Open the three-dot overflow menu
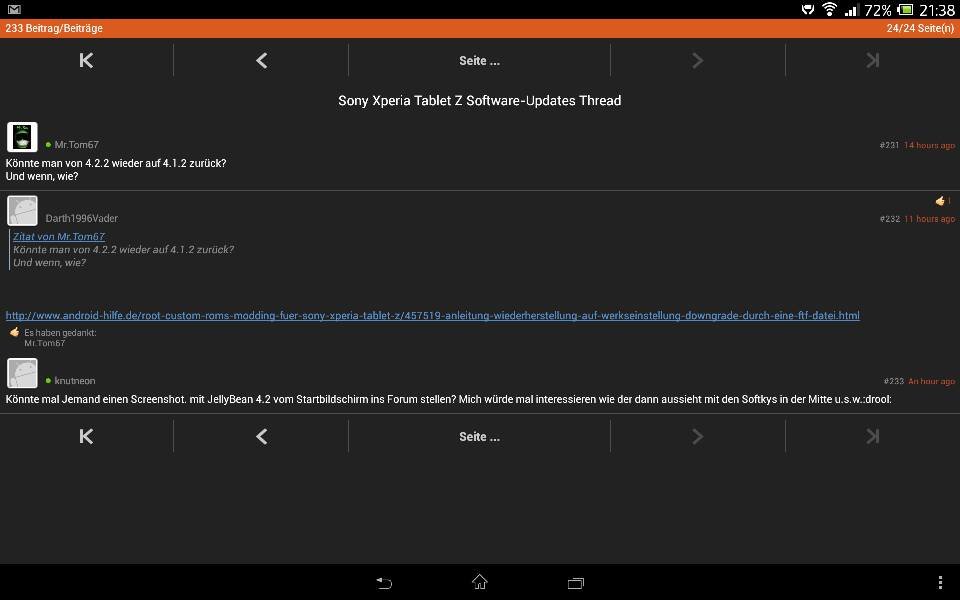 click(x=940, y=582)
